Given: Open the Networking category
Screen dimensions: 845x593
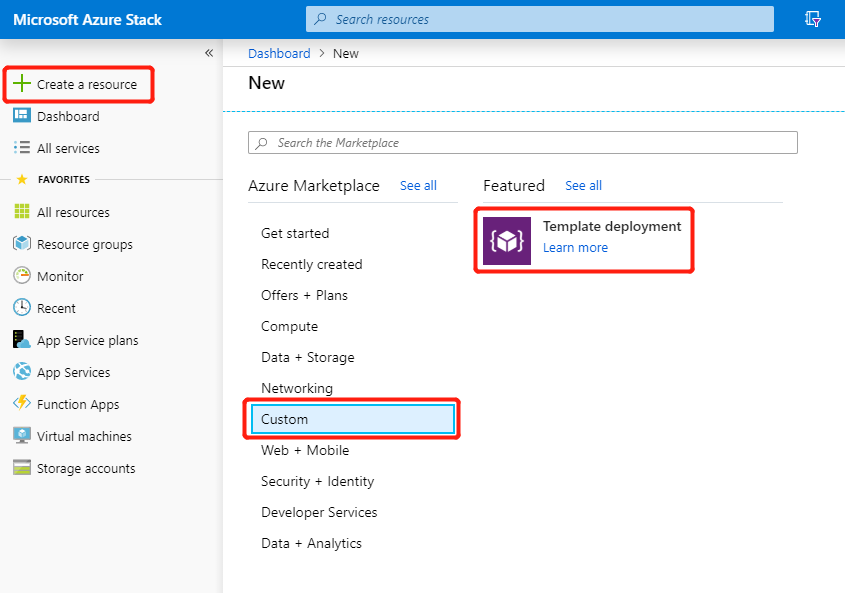Looking at the screenshot, I should (x=289, y=388).
